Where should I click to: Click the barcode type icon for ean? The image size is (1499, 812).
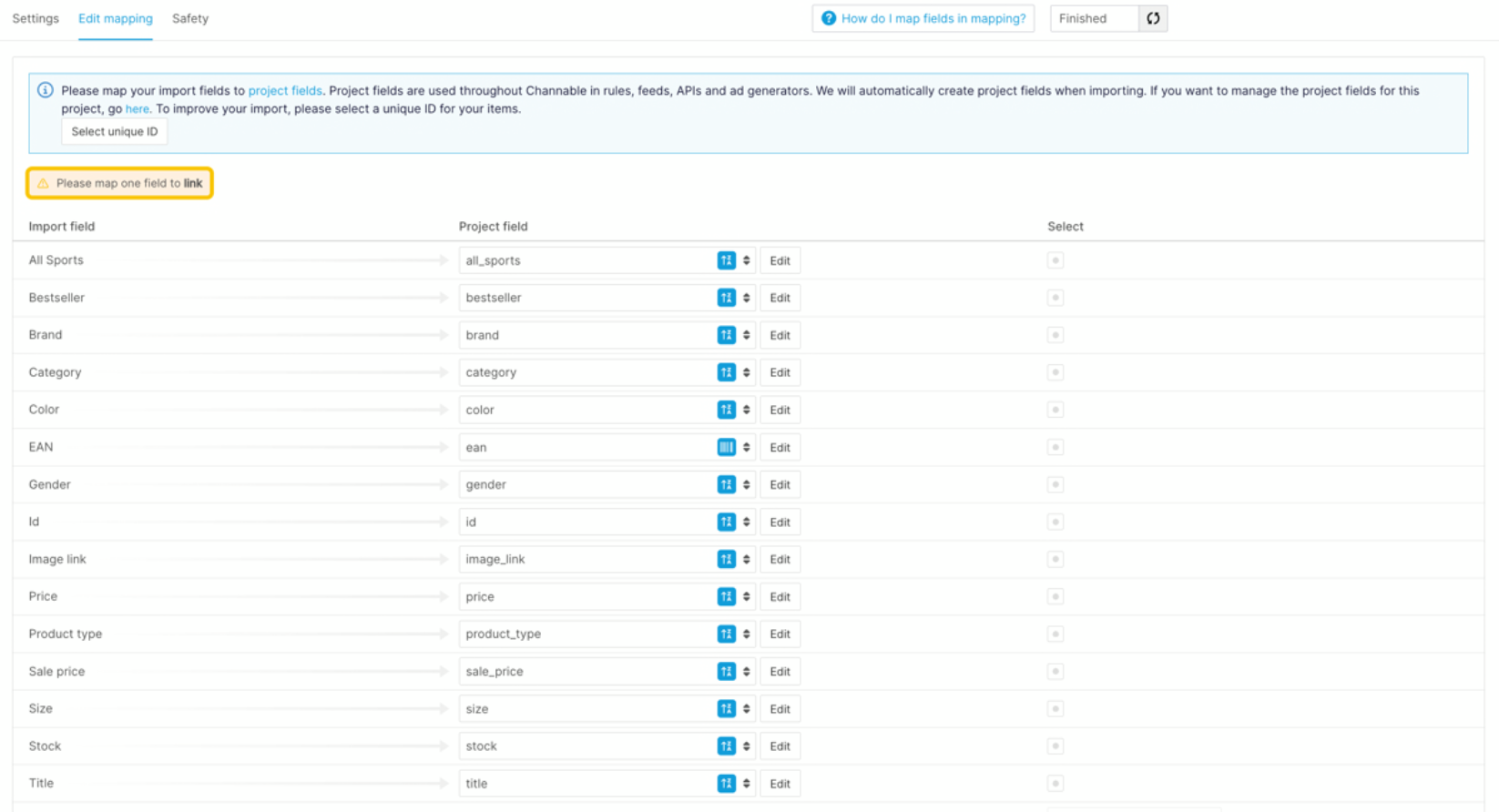[726, 447]
